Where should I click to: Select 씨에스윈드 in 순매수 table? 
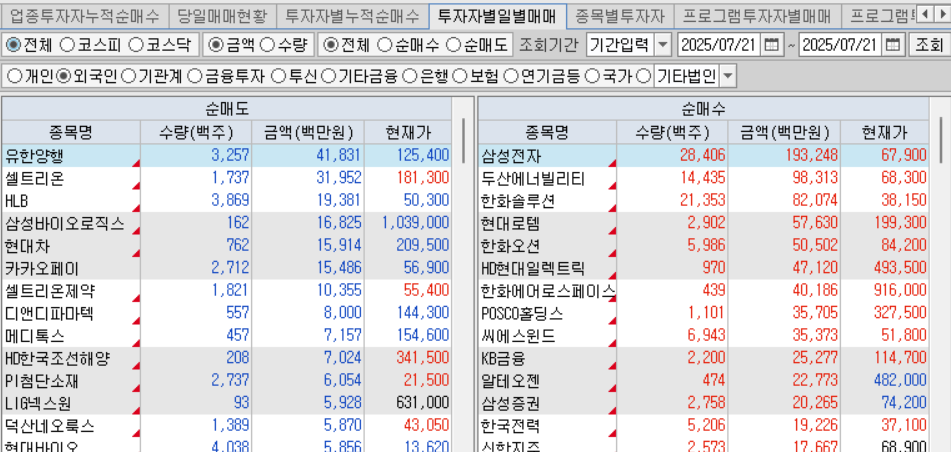coord(703,336)
